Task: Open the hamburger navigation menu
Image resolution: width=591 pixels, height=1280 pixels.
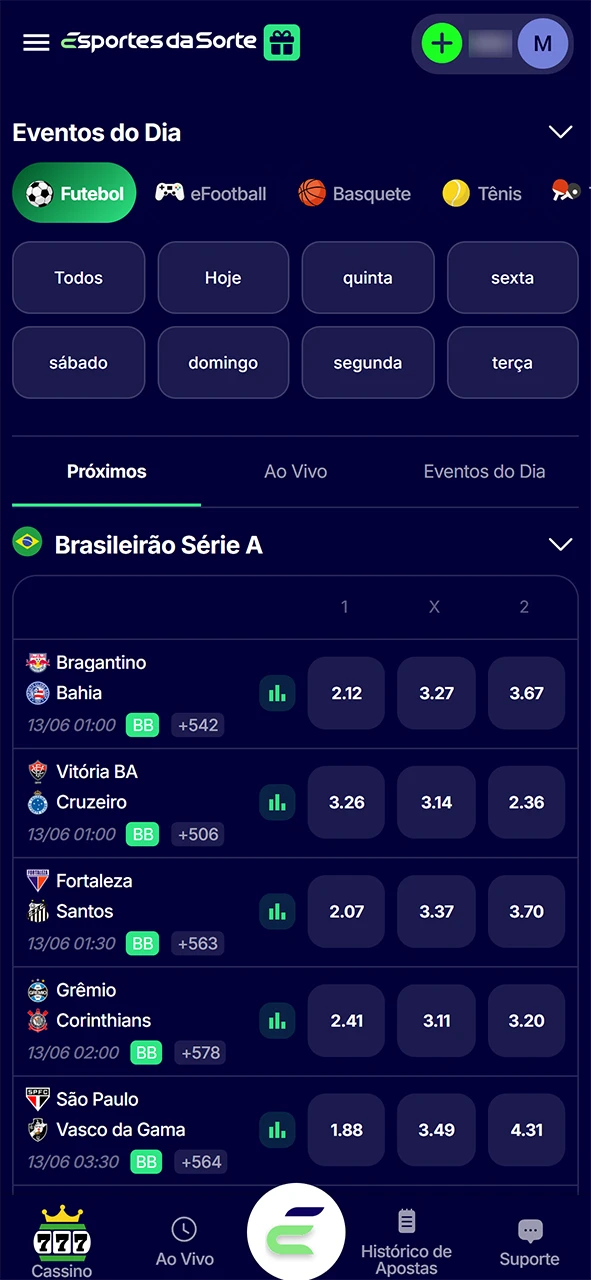Action: tap(36, 42)
